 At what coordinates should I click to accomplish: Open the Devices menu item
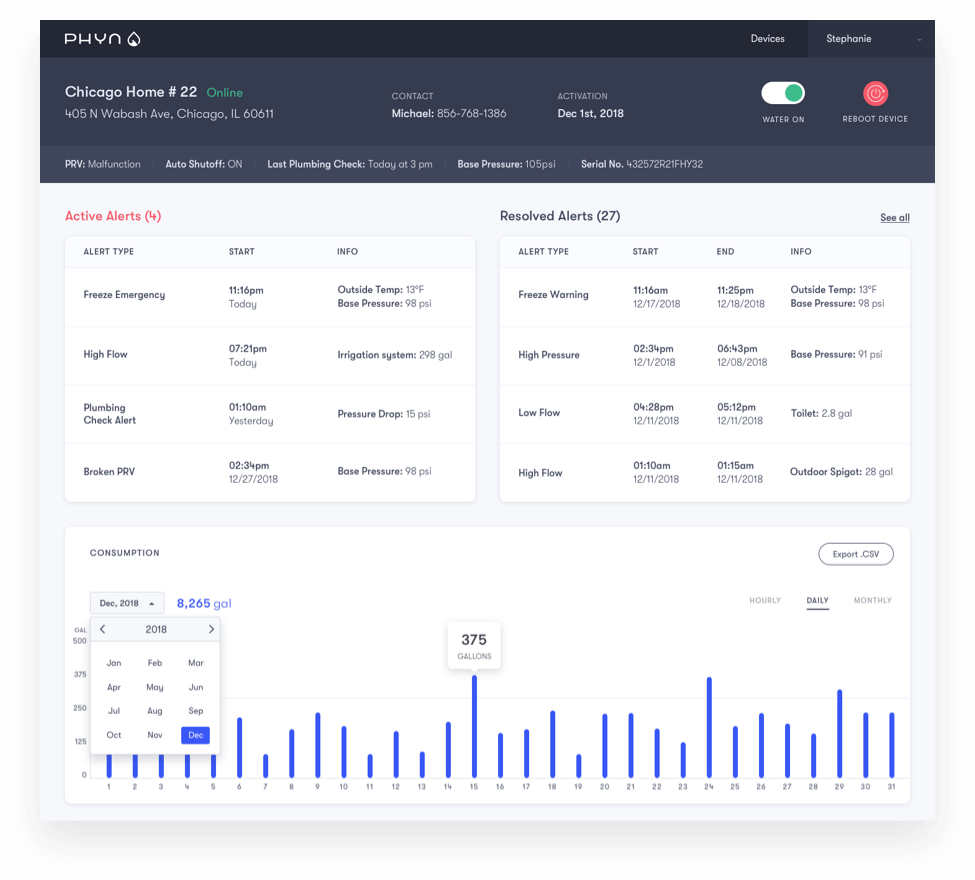[x=767, y=39]
